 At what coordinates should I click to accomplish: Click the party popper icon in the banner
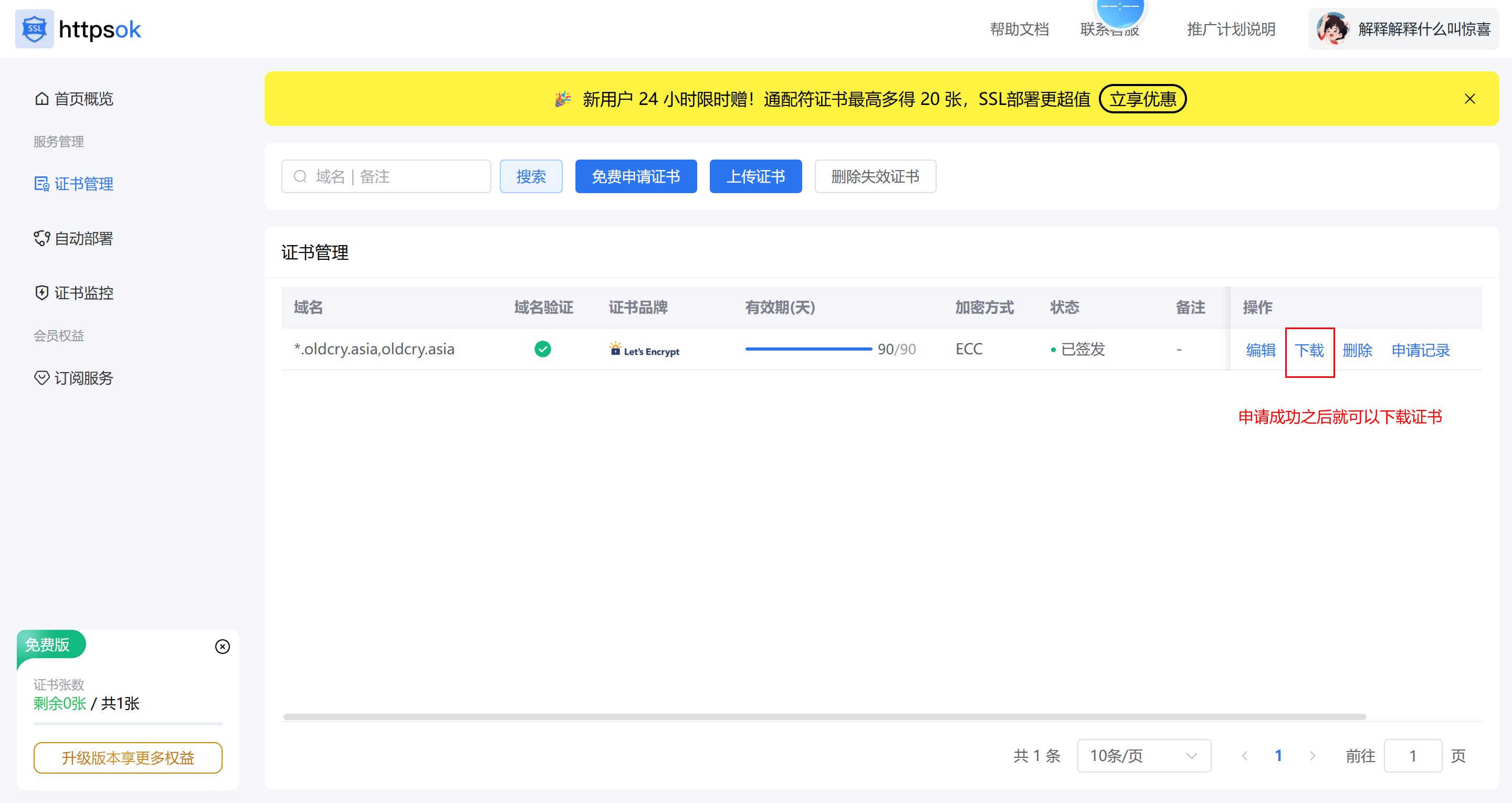tap(562, 99)
